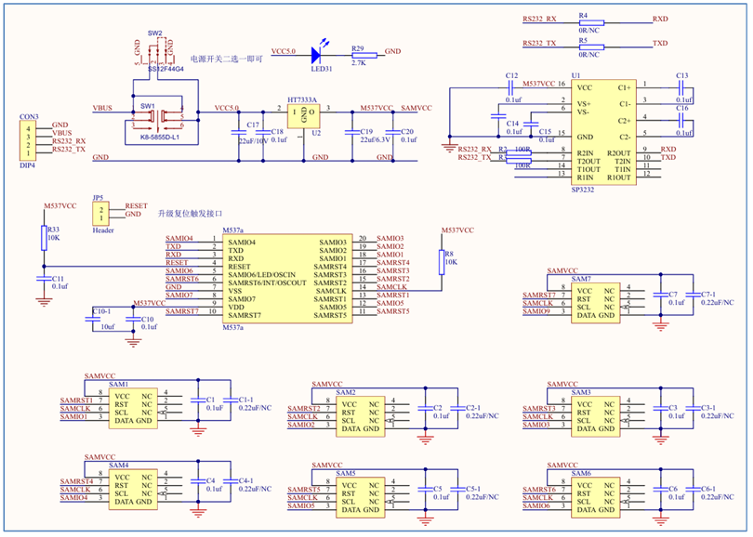Click resistor R33 10K symbol
The width and height of the screenshot is (753, 537).
[43, 238]
